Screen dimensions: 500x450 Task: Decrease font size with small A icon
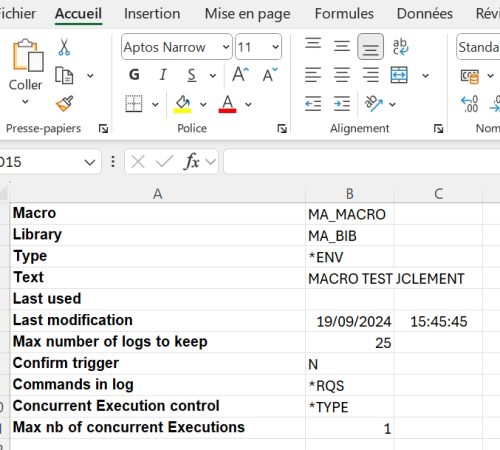[270, 75]
